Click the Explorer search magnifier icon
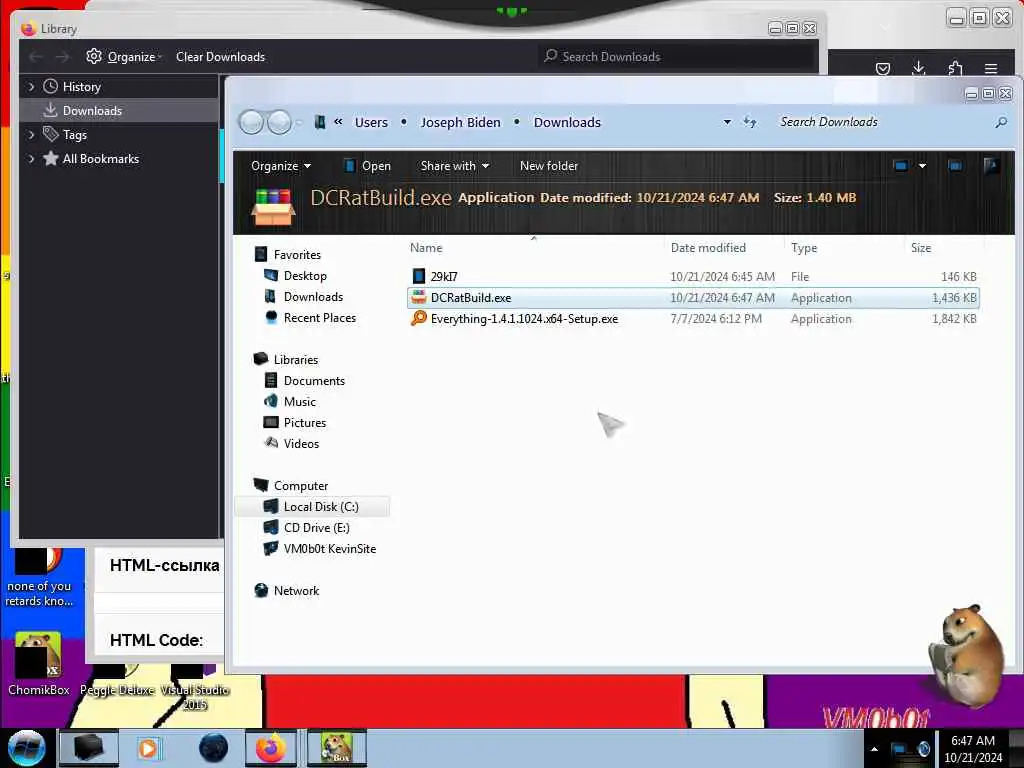The image size is (1024, 768). [1000, 122]
